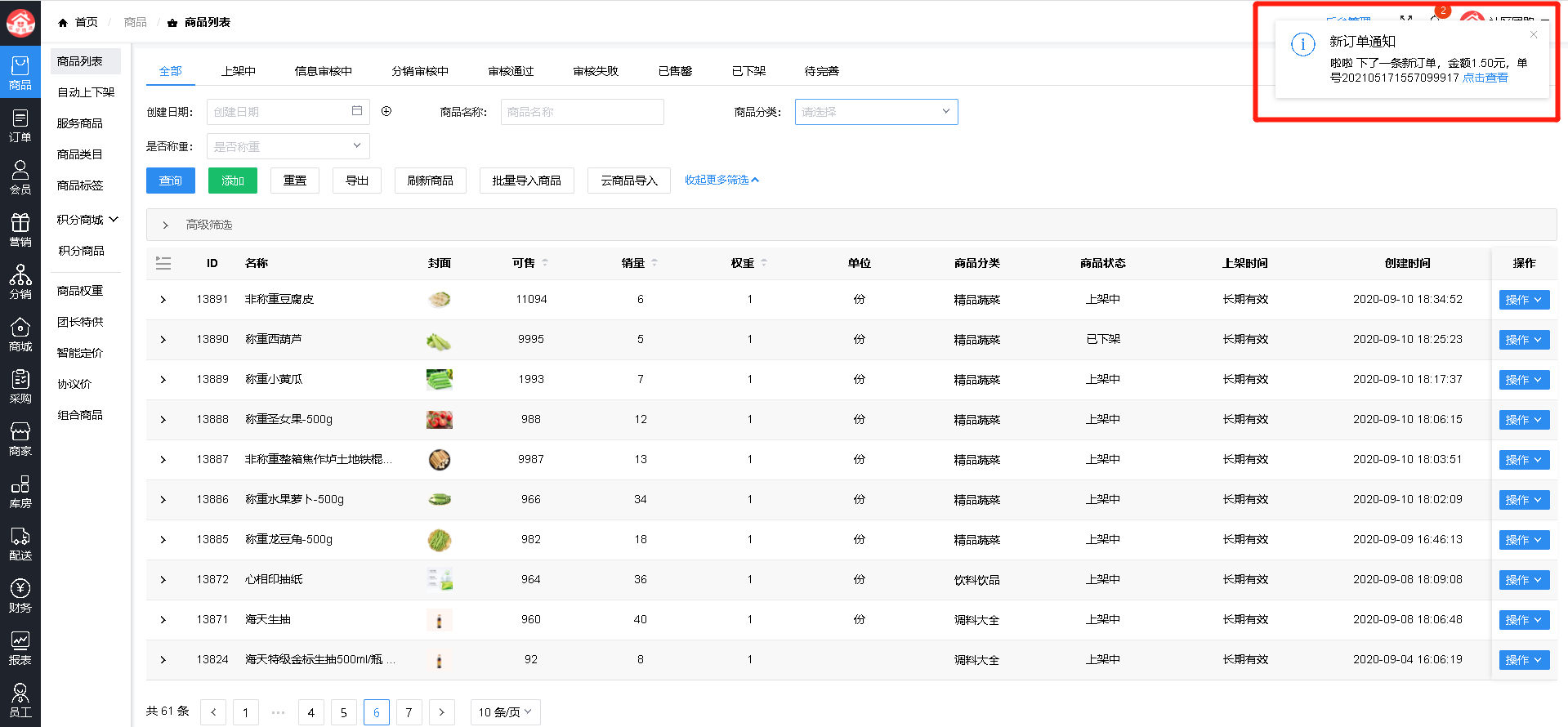Expand row for product 13891
The width and height of the screenshot is (1568, 727).
point(163,300)
